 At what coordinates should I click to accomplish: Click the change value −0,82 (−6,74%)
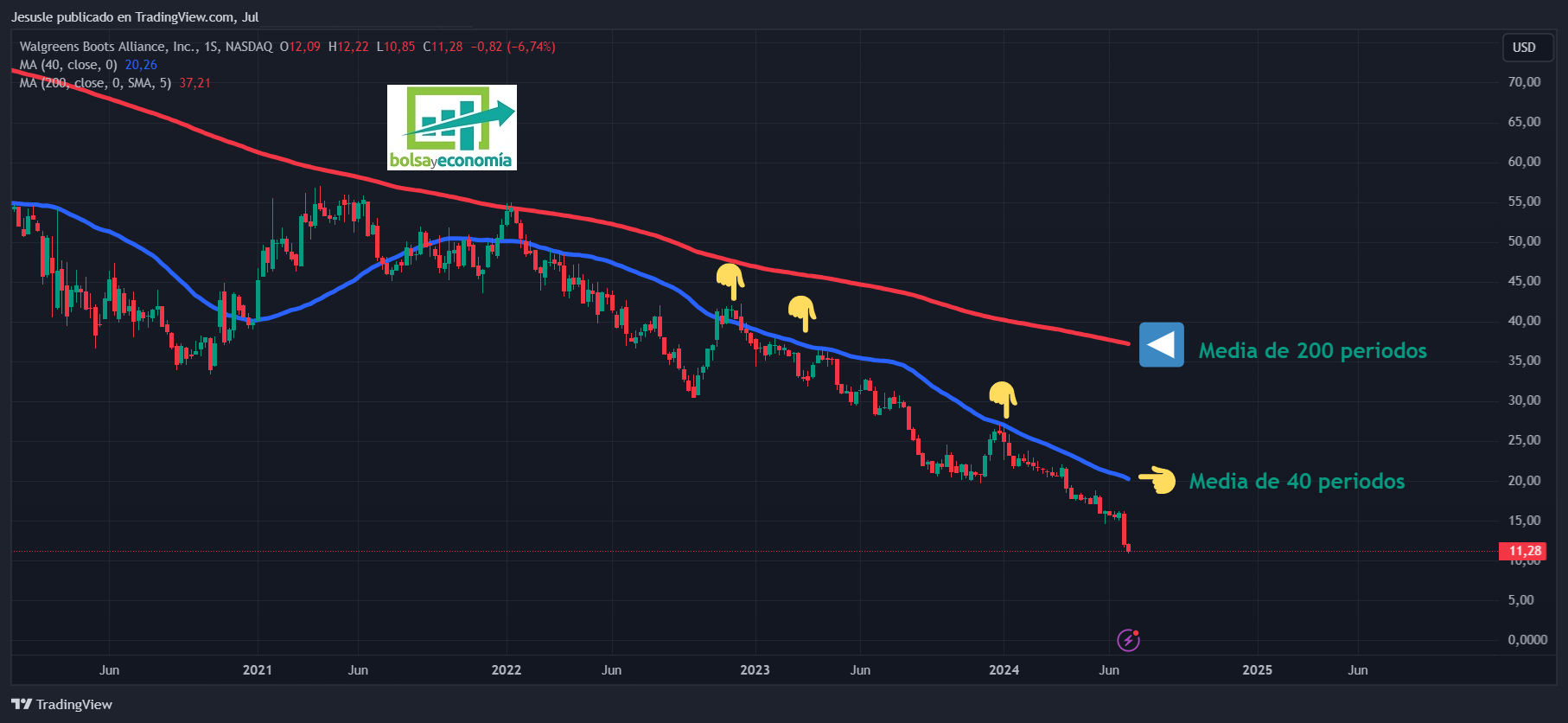tap(513, 47)
